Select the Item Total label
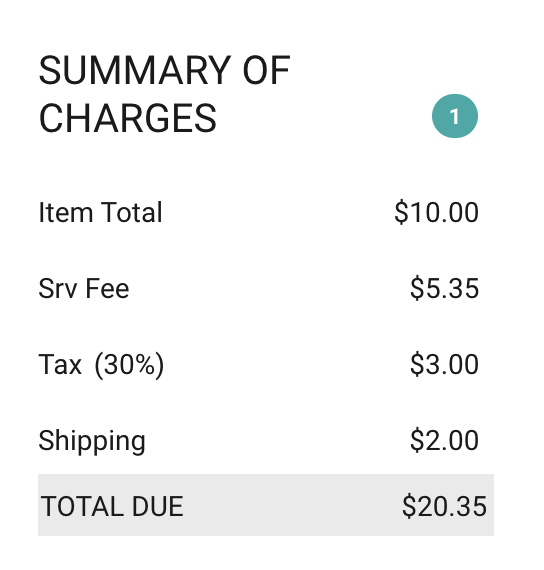 tap(100, 212)
